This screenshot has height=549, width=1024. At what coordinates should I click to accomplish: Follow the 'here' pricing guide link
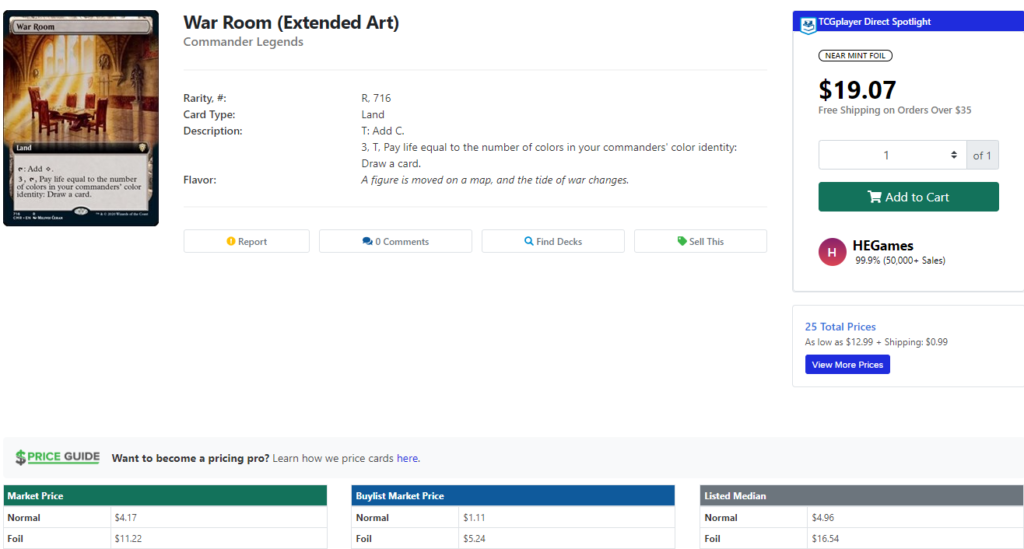click(407, 458)
